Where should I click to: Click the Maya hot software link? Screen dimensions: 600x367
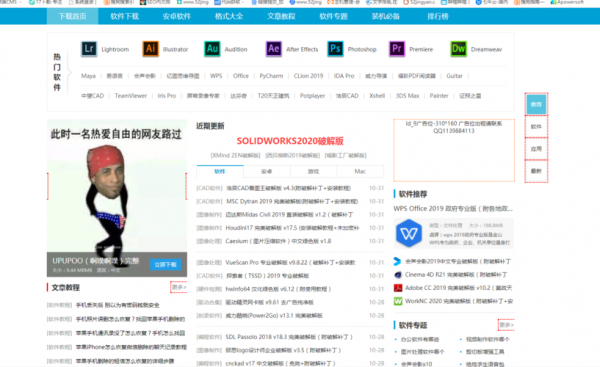[x=88, y=76]
